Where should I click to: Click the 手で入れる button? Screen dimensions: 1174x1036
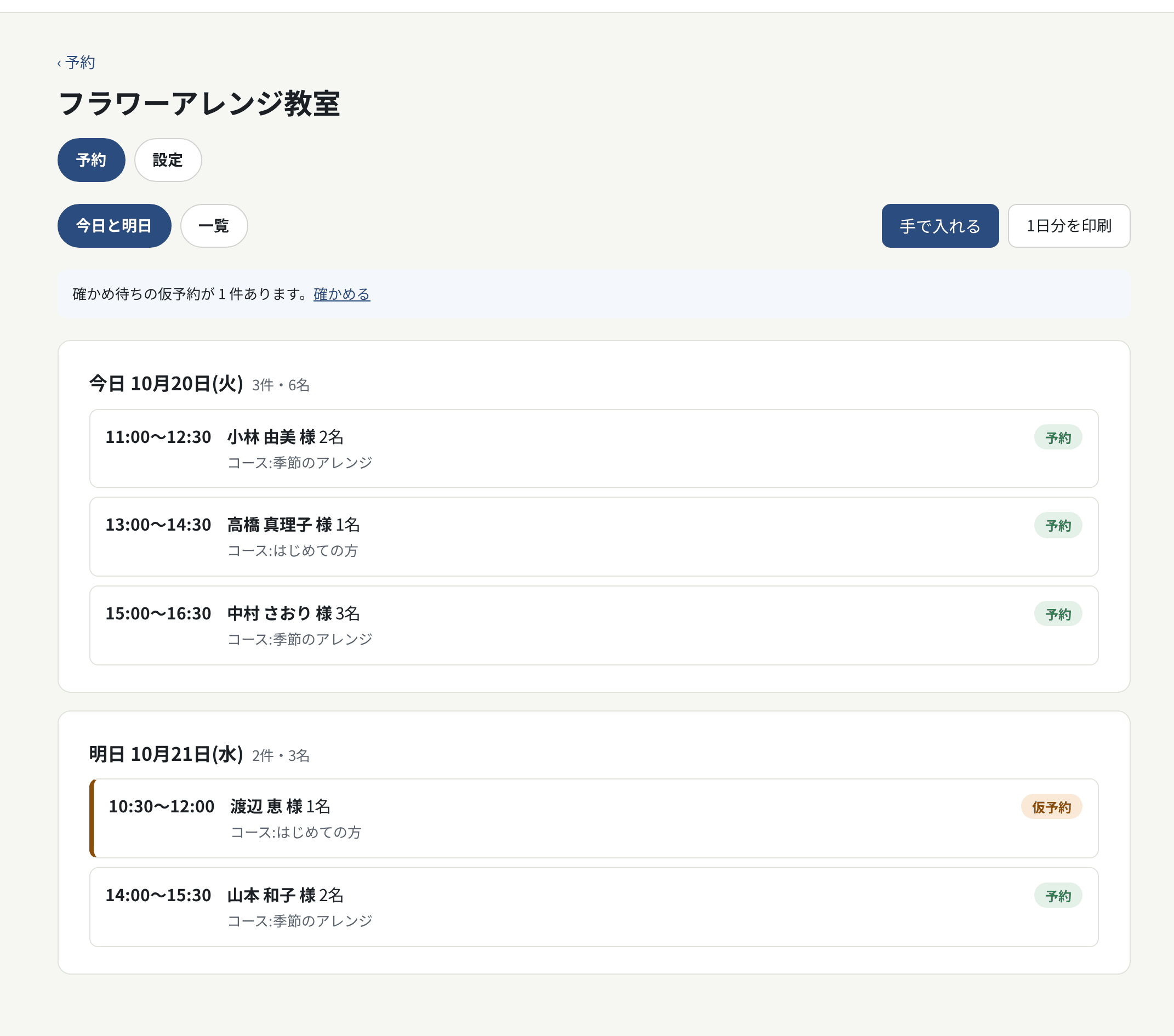tap(939, 226)
